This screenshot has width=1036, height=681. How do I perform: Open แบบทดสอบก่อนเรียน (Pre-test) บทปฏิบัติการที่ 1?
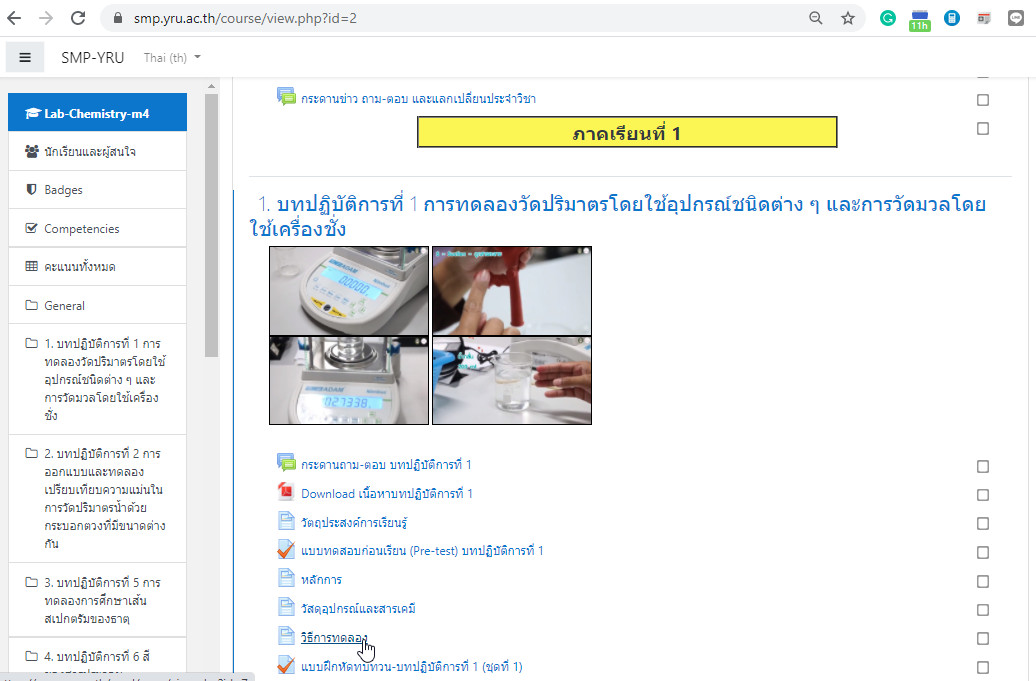(422, 551)
